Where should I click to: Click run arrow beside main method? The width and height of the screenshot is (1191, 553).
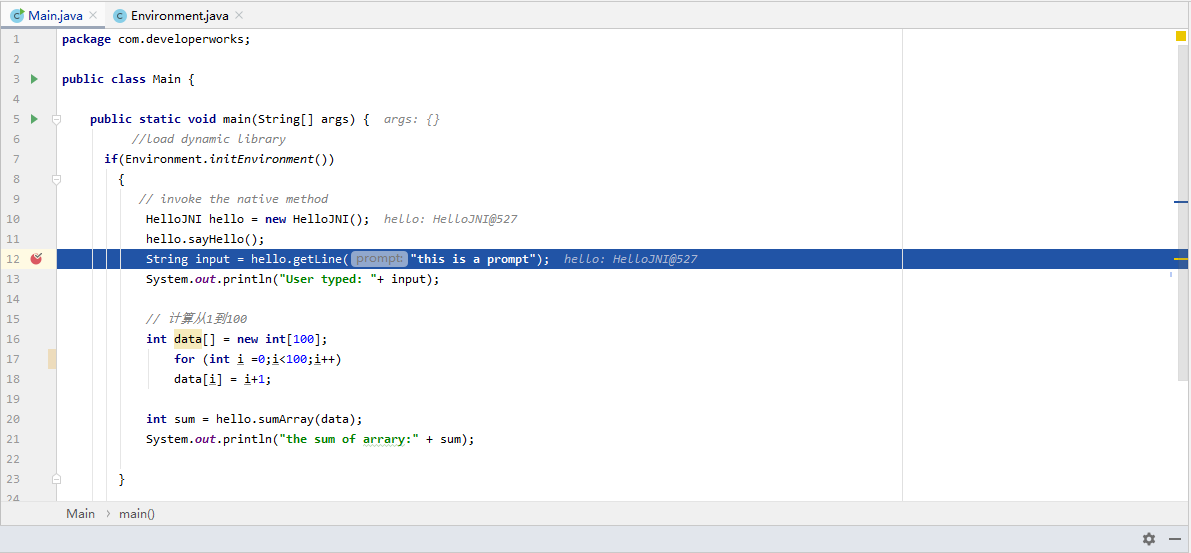(33, 119)
